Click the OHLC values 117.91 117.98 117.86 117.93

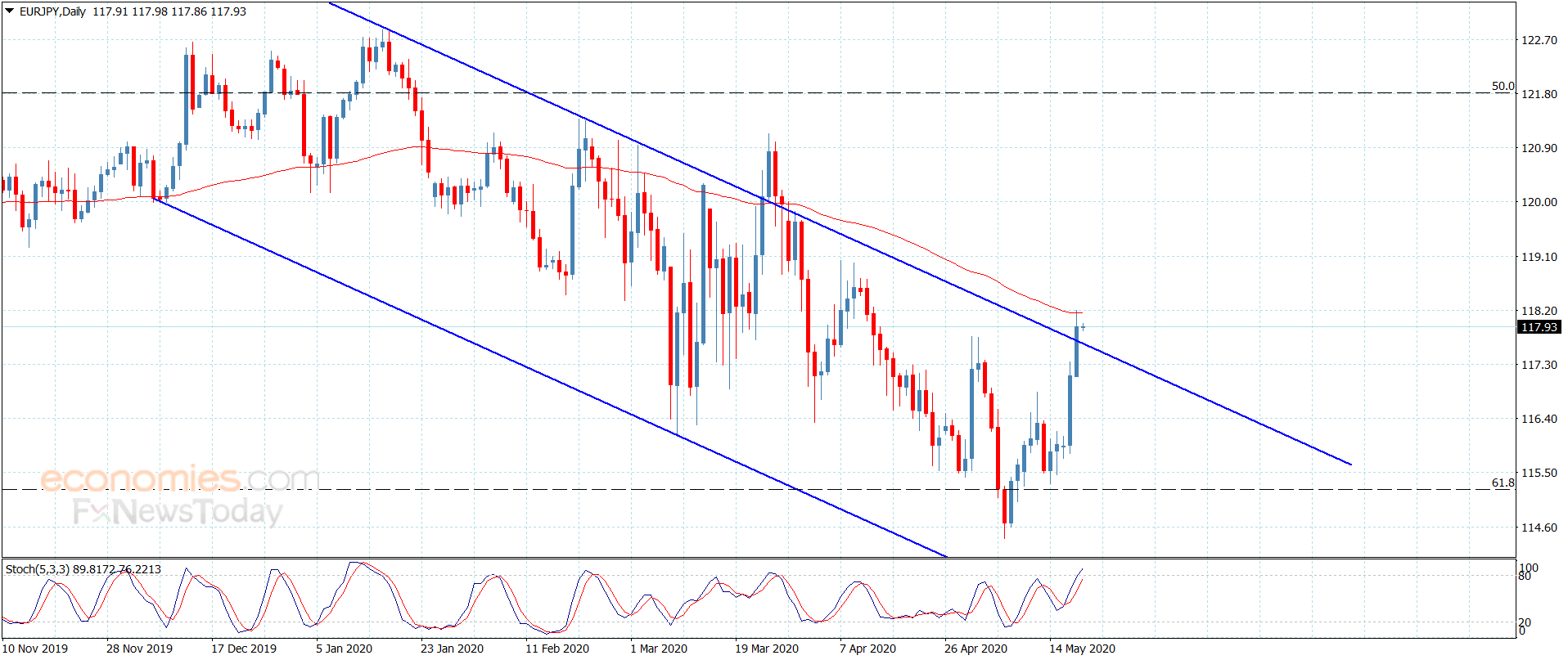pyautogui.click(x=169, y=11)
